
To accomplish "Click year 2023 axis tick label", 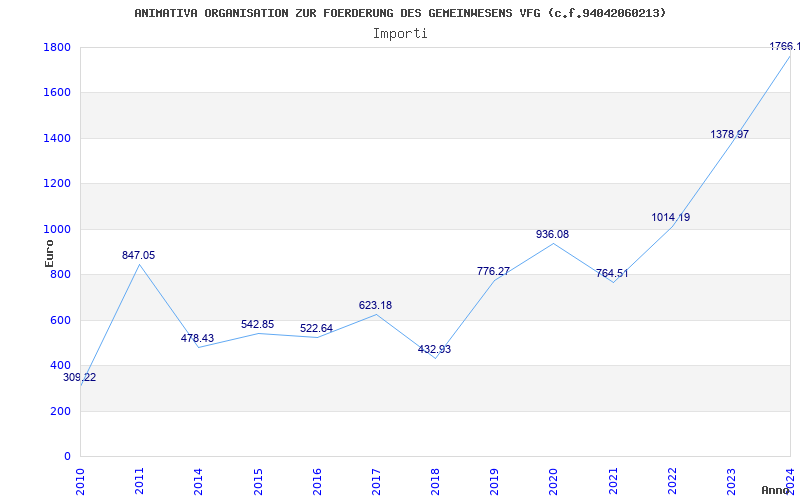I will (x=731, y=479).
